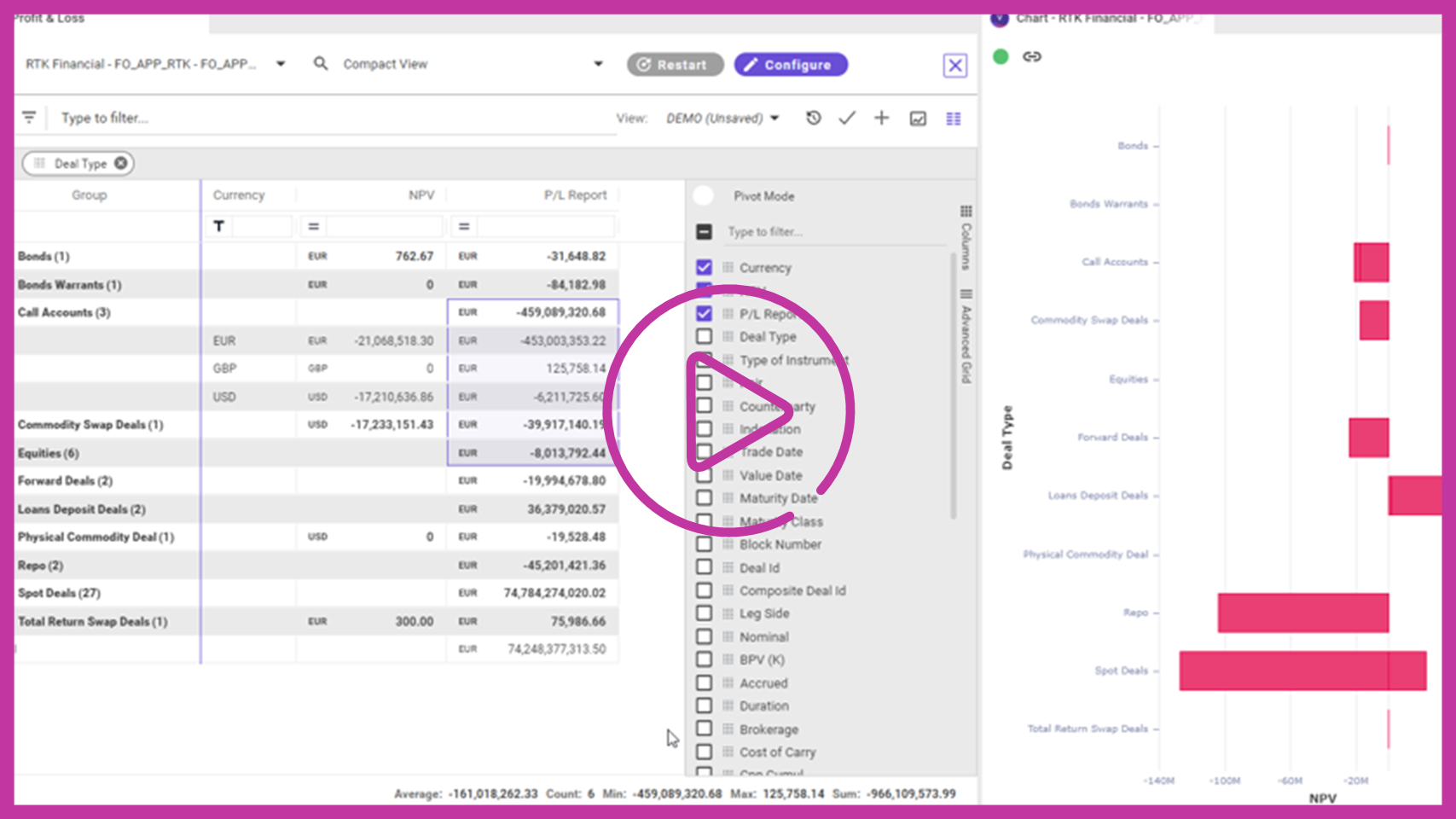
Task: Click the view history restore icon
Action: (814, 119)
